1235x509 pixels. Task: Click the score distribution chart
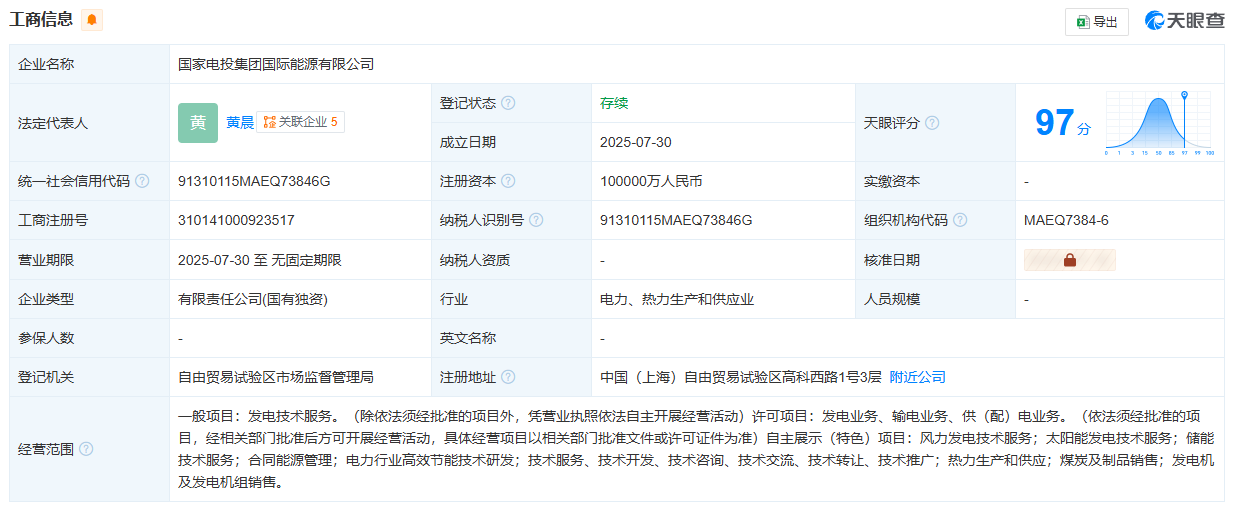(1159, 123)
